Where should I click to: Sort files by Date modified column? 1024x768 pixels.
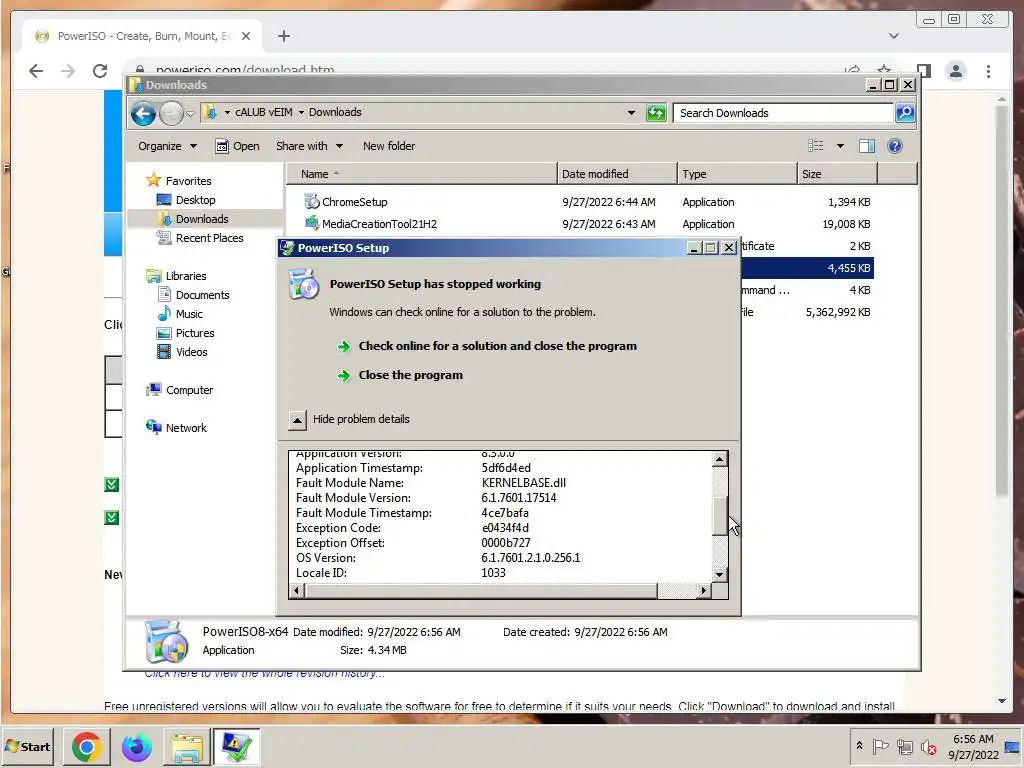click(x=617, y=174)
